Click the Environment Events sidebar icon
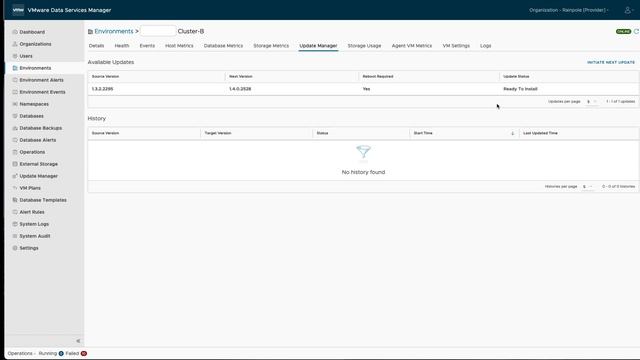640x360 pixels. pos(15,92)
